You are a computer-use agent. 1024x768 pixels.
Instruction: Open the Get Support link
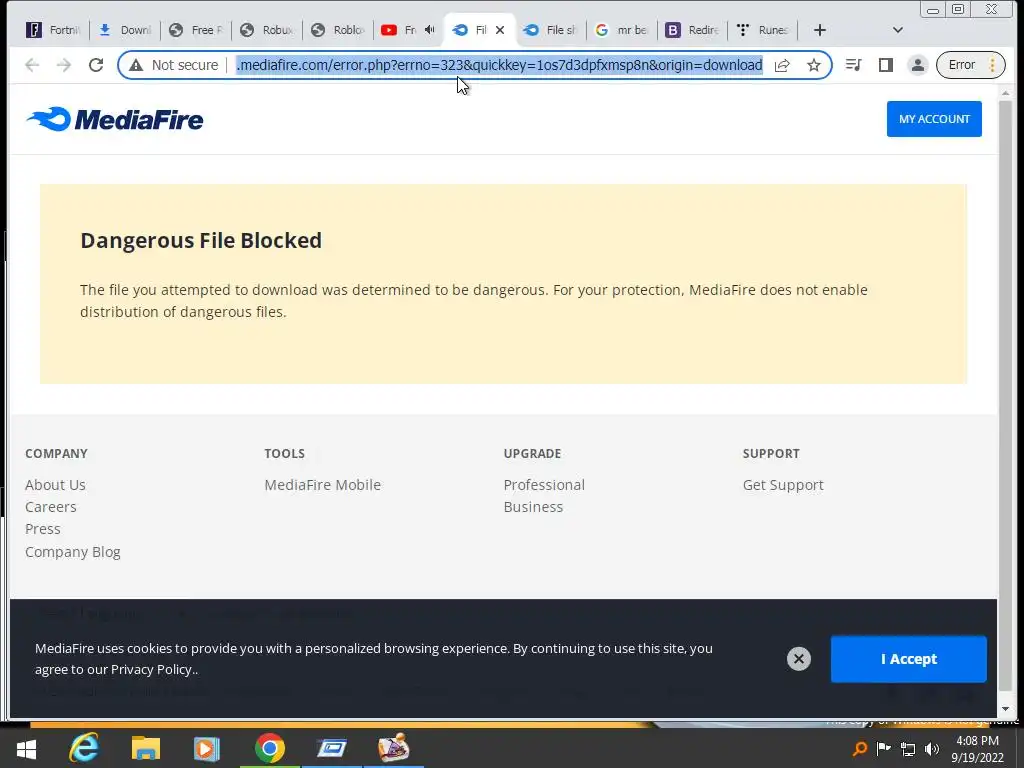(783, 485)
